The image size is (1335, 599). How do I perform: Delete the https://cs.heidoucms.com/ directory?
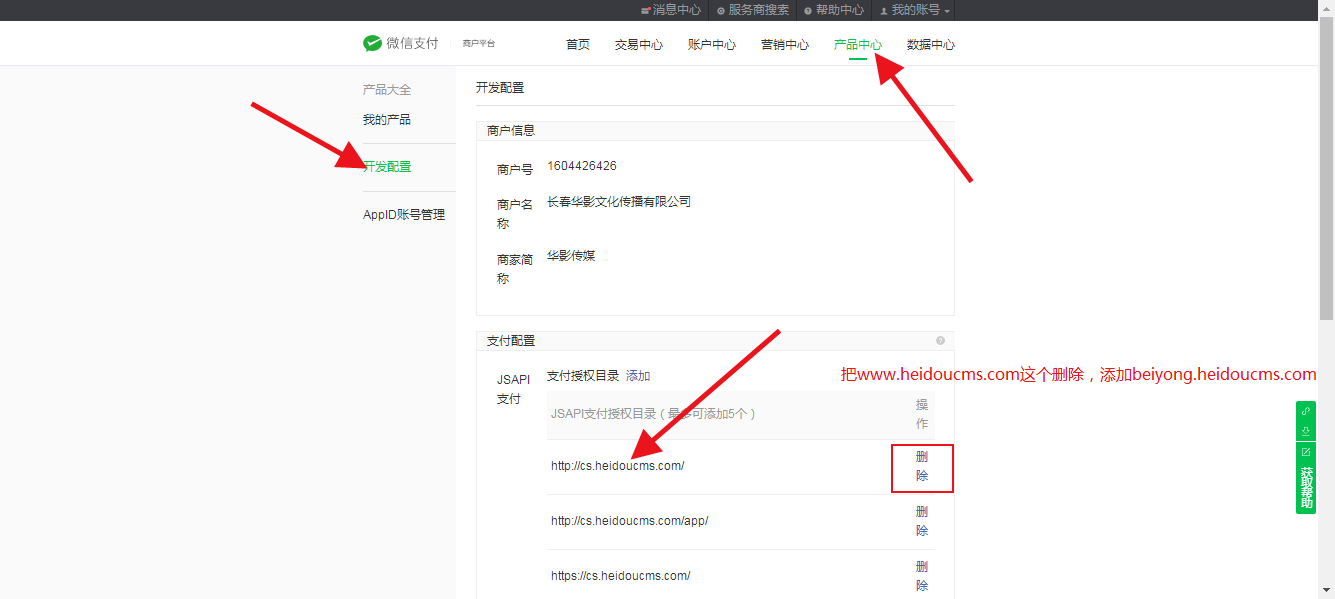[x=922, y=576]
